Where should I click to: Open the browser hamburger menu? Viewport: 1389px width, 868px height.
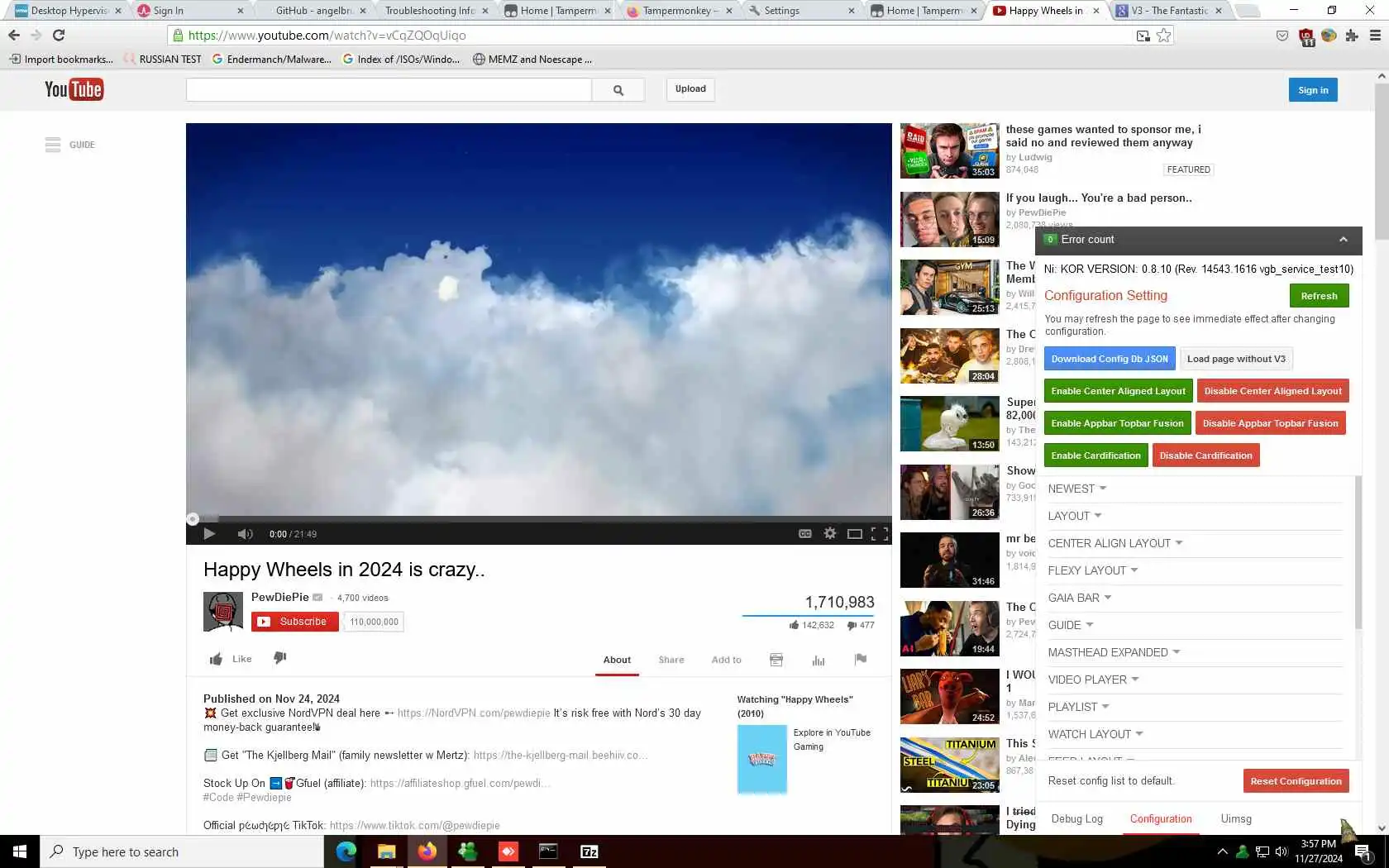pos(1375,36)
